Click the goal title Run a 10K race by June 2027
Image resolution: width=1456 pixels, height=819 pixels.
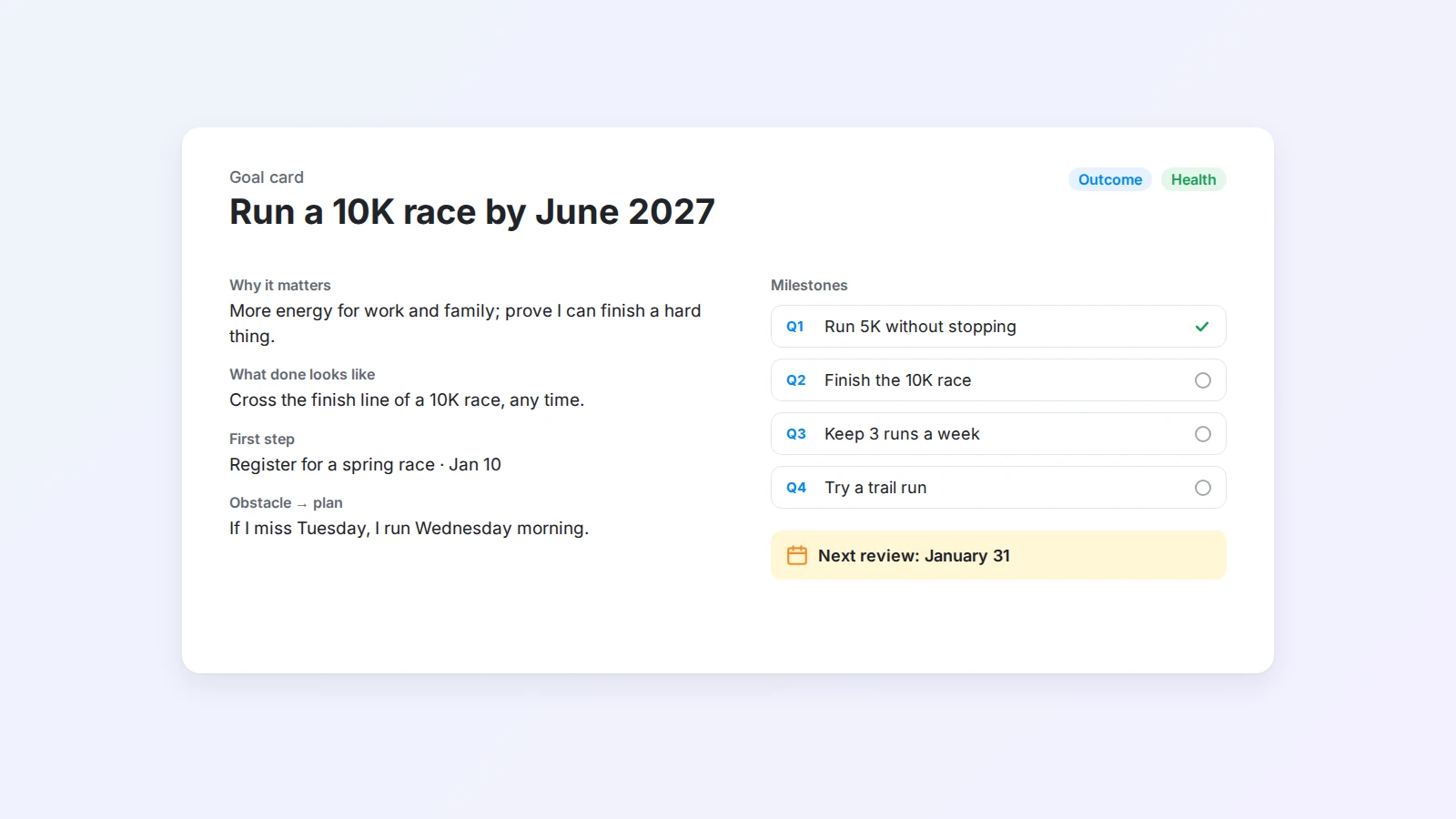click(x=472, y=212)
